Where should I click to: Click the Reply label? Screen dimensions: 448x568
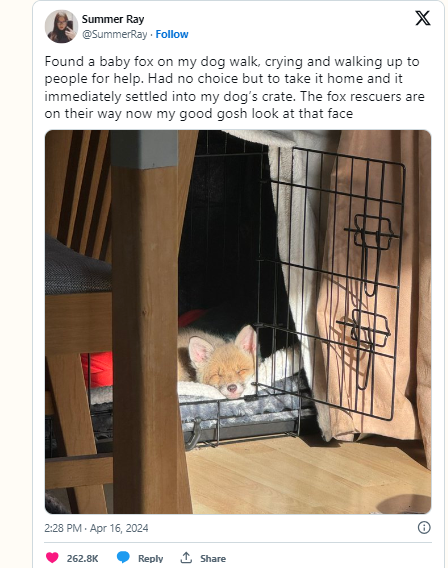(150, 558)
